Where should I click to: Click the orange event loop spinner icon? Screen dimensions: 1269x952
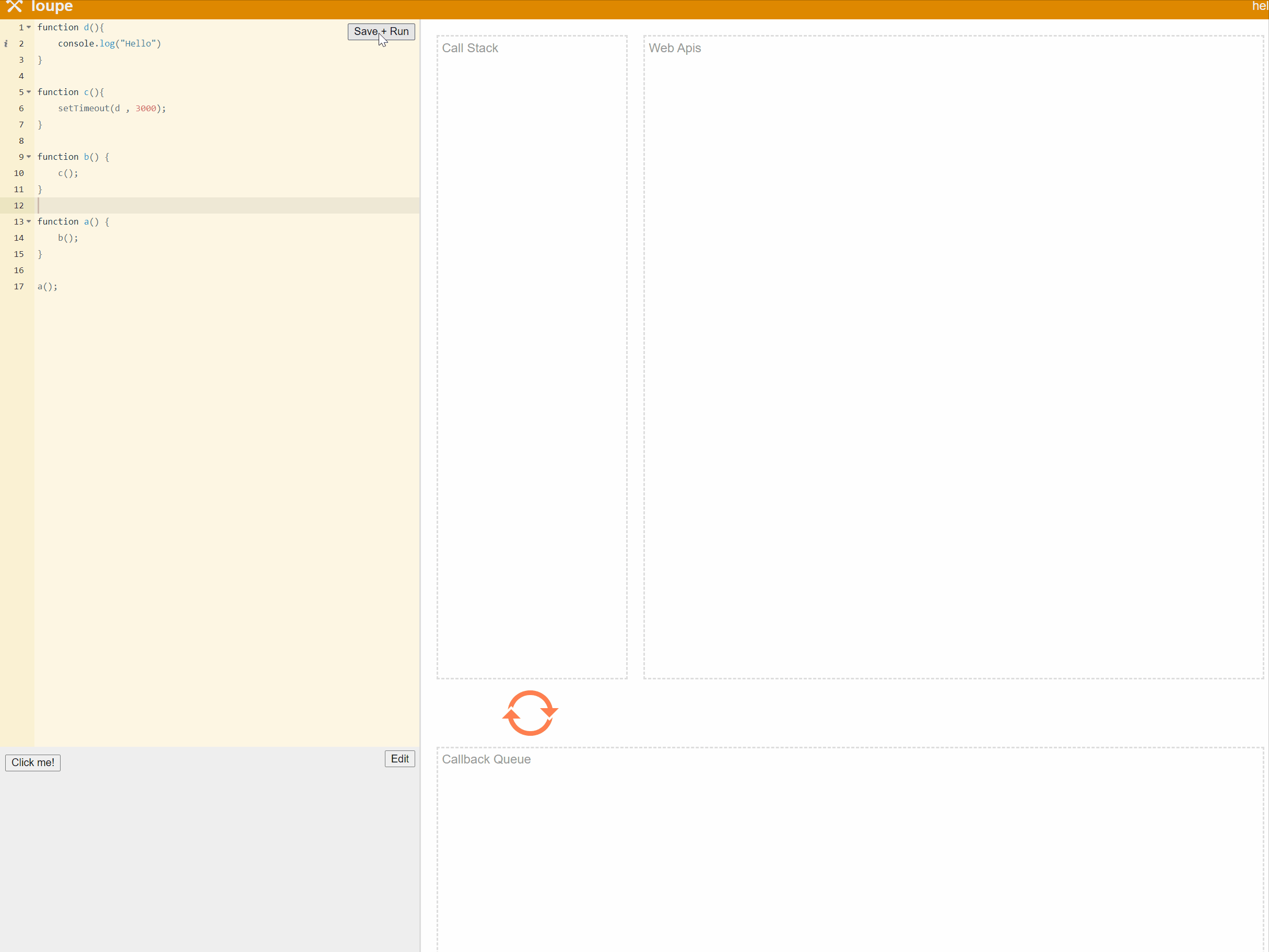click(x=530, y=713)
